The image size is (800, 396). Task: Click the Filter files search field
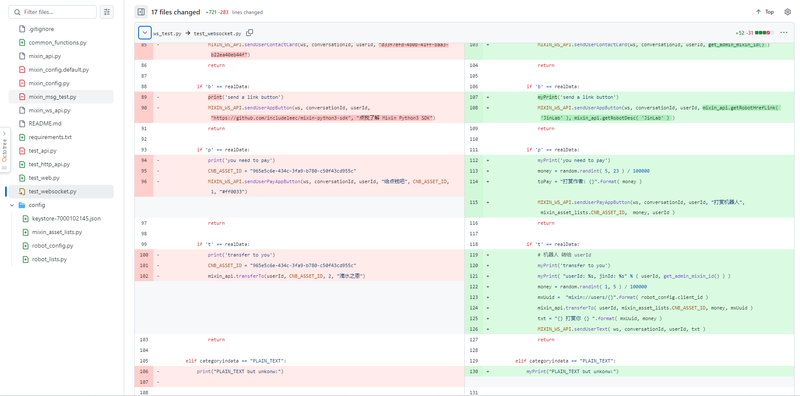[x=53, y=12]
